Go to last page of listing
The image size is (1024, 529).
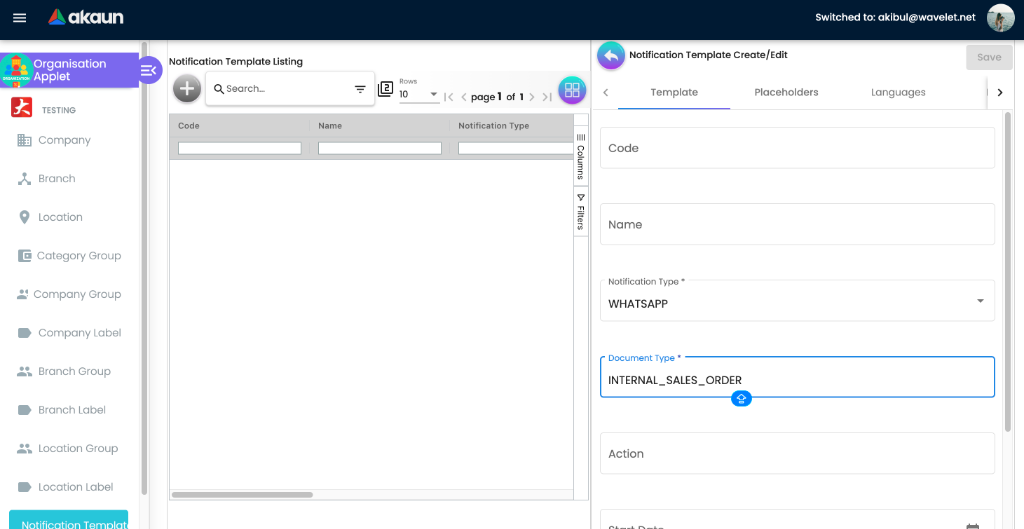pos(547,97)
